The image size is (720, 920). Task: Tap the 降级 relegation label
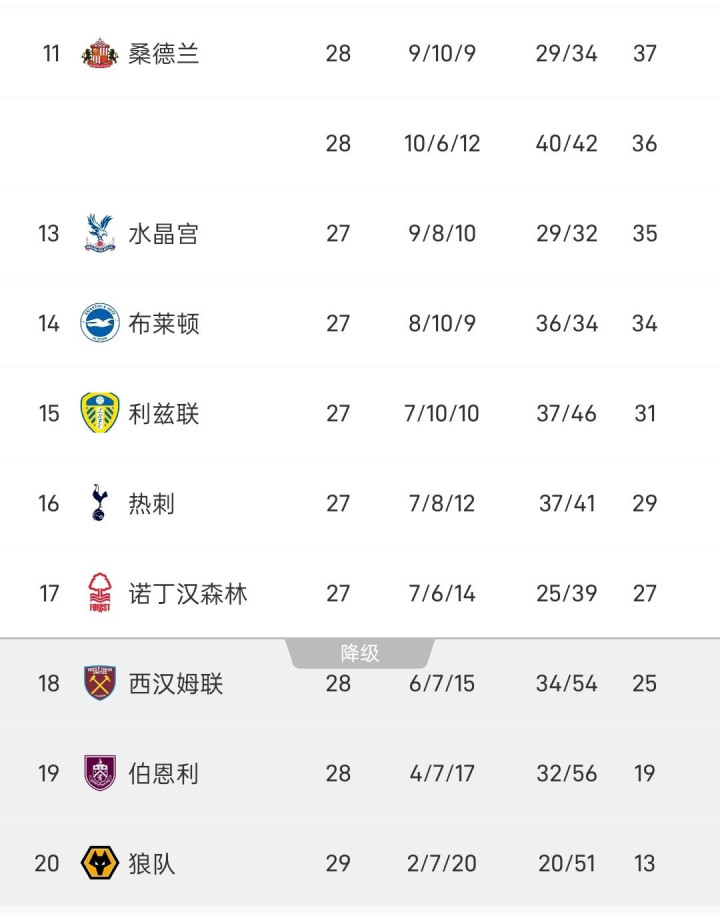tap(360, 654)
